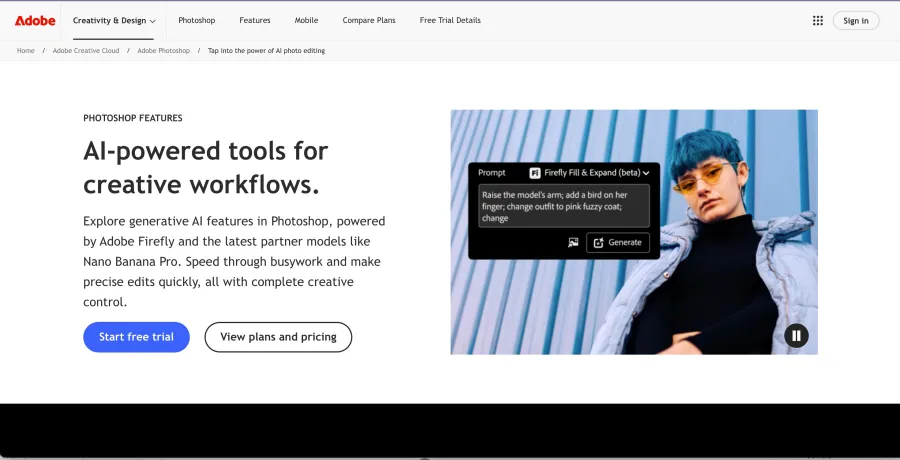This screenshot has width=900, height=460.
Task: Click Start free trial button
Action: tap(136, 337)
